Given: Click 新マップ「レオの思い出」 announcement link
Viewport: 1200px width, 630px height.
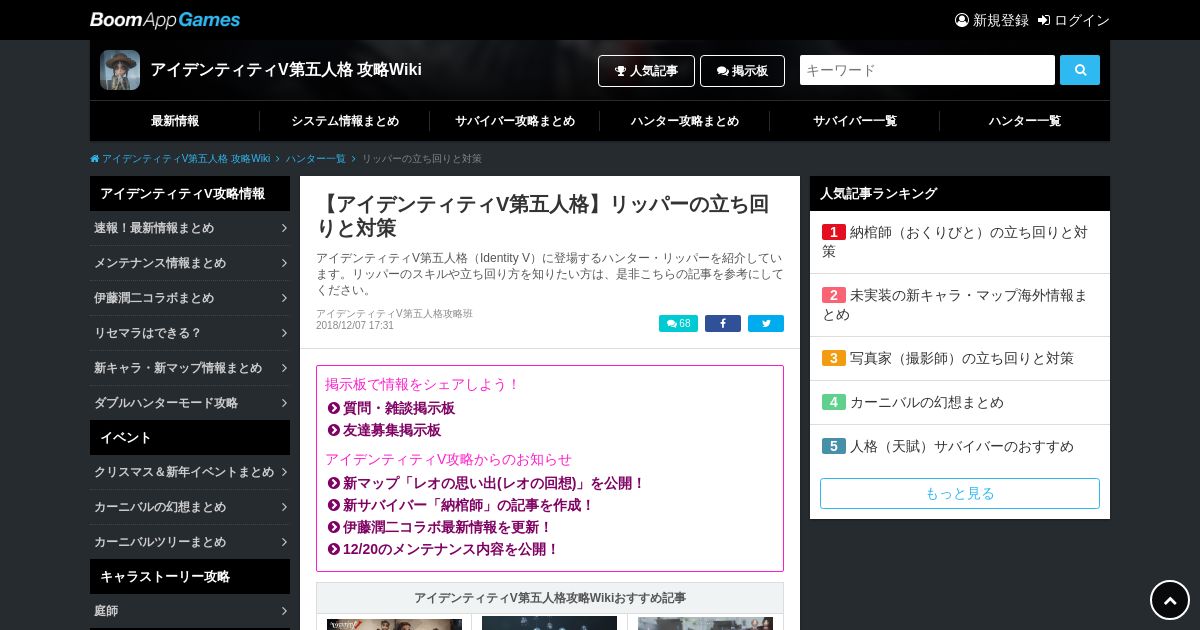Looking at the screenshot, I should point(494,483).
